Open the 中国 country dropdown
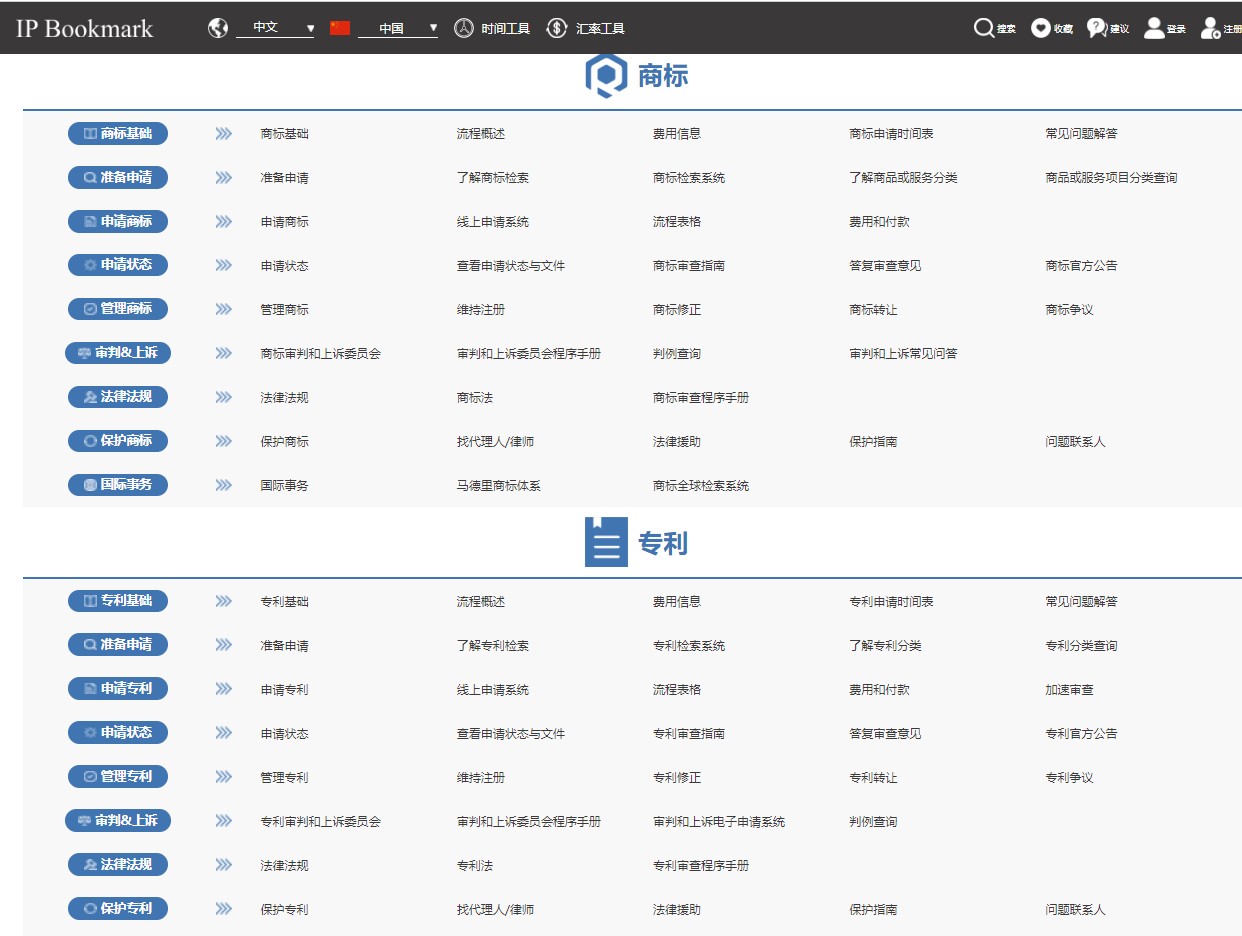 click(x=398, y=28)
